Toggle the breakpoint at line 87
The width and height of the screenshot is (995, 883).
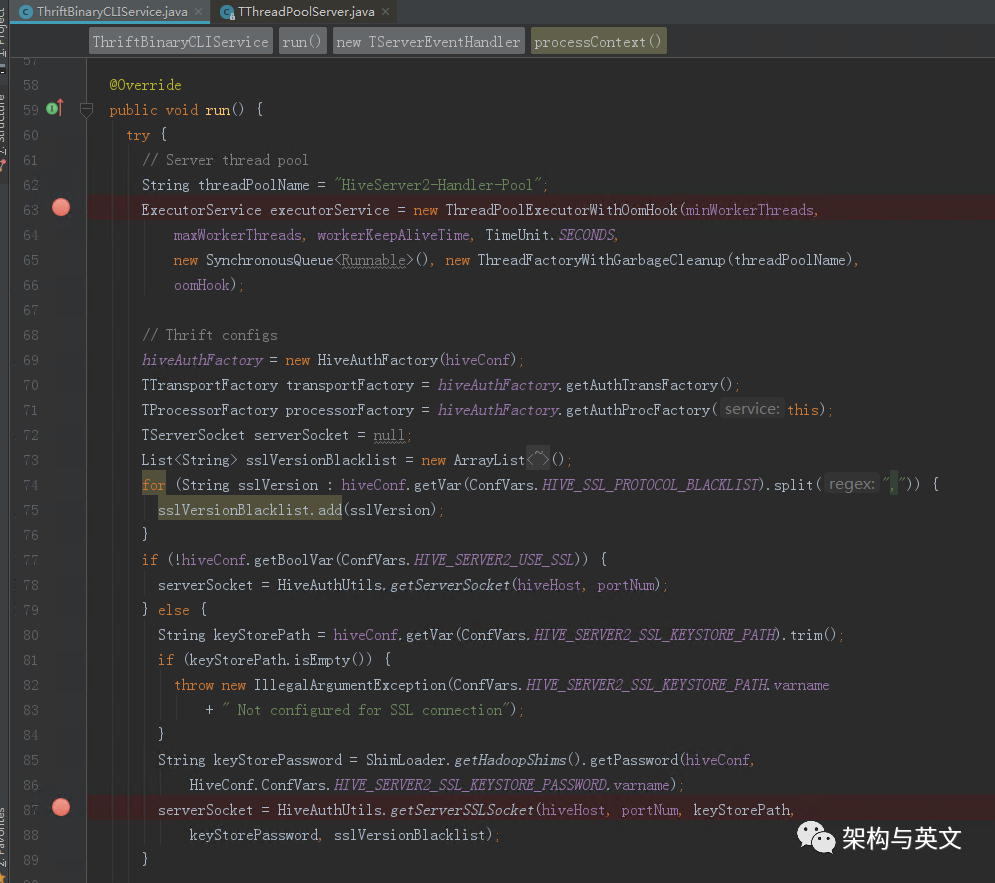pos(61,808)
